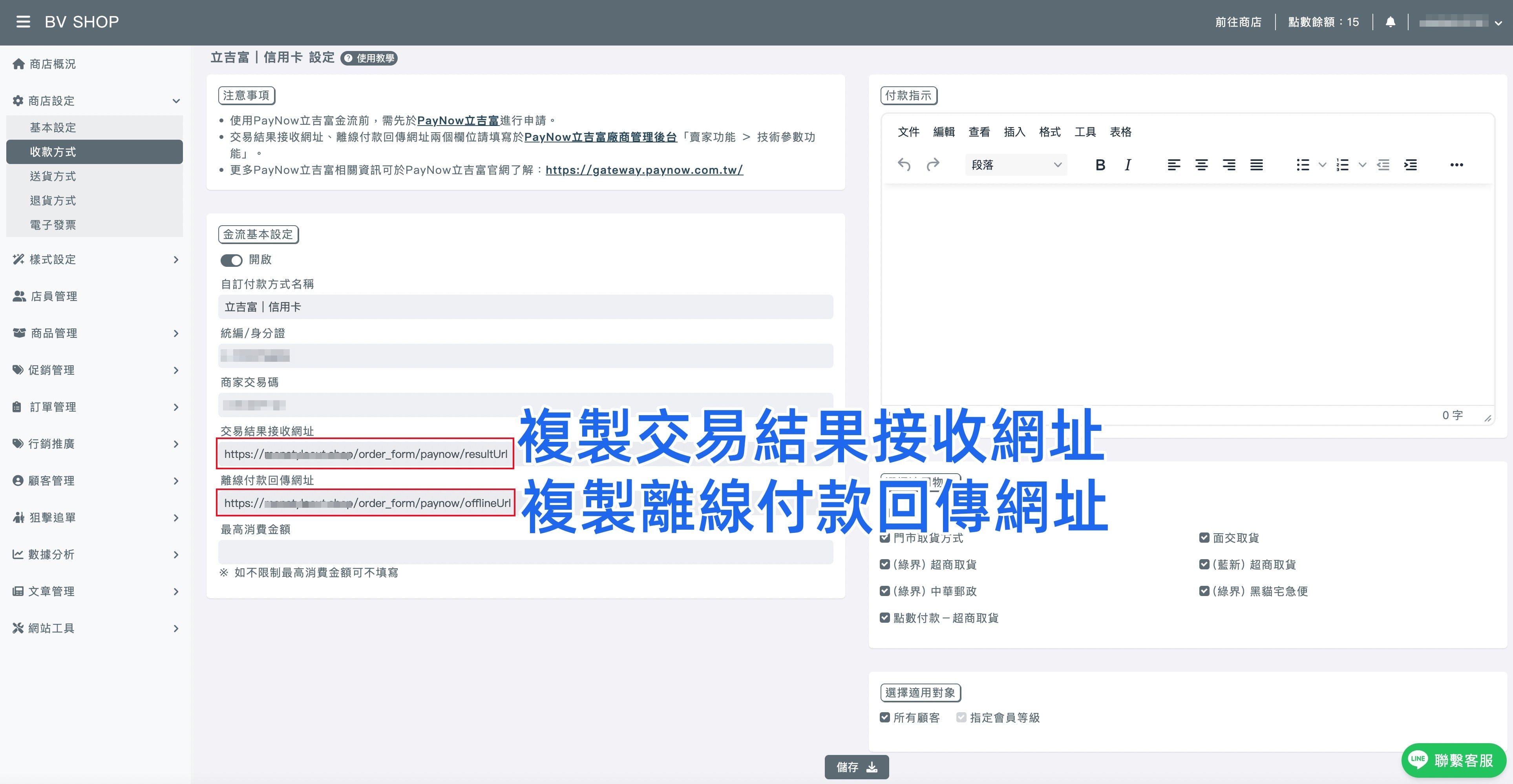Center align text in the editor
The width and height of the screenshot is (1513, 784).
(1201, 165)
